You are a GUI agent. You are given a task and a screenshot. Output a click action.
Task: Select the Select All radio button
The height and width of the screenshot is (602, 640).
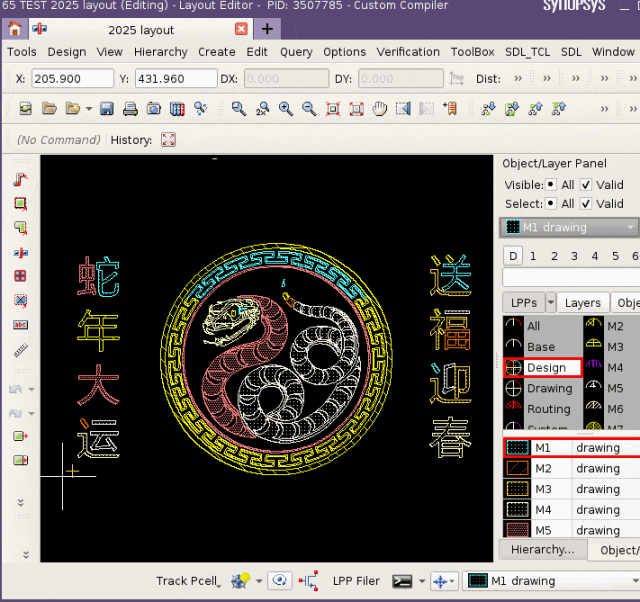coord(551,203)
